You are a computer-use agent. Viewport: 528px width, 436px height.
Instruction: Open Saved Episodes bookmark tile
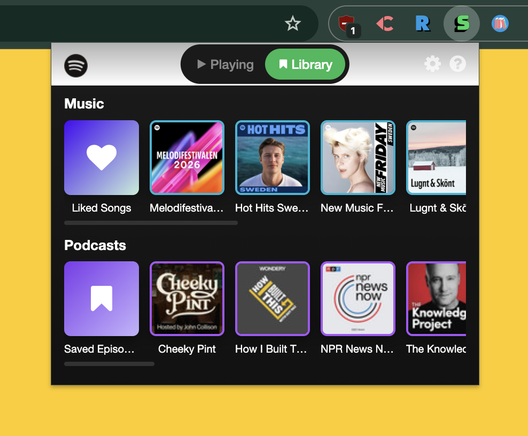pos(101,299)
